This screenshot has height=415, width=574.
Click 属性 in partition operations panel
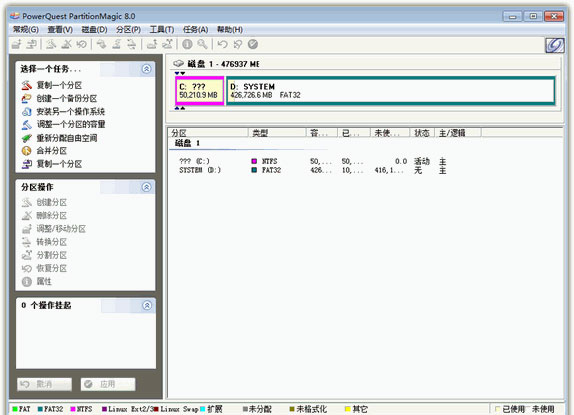coord(37,281)
